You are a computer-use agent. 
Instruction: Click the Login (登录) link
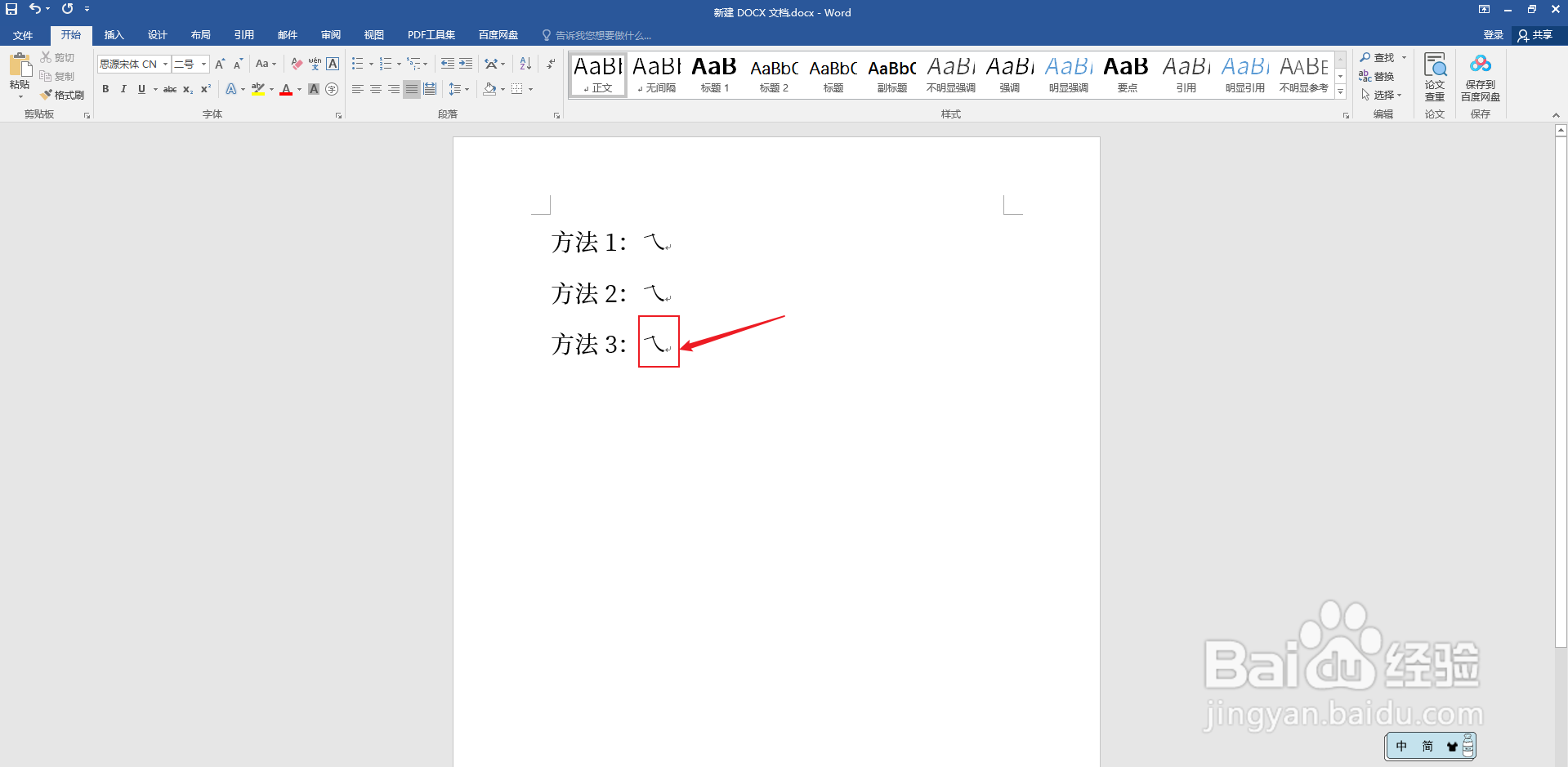click(1494, 35)
